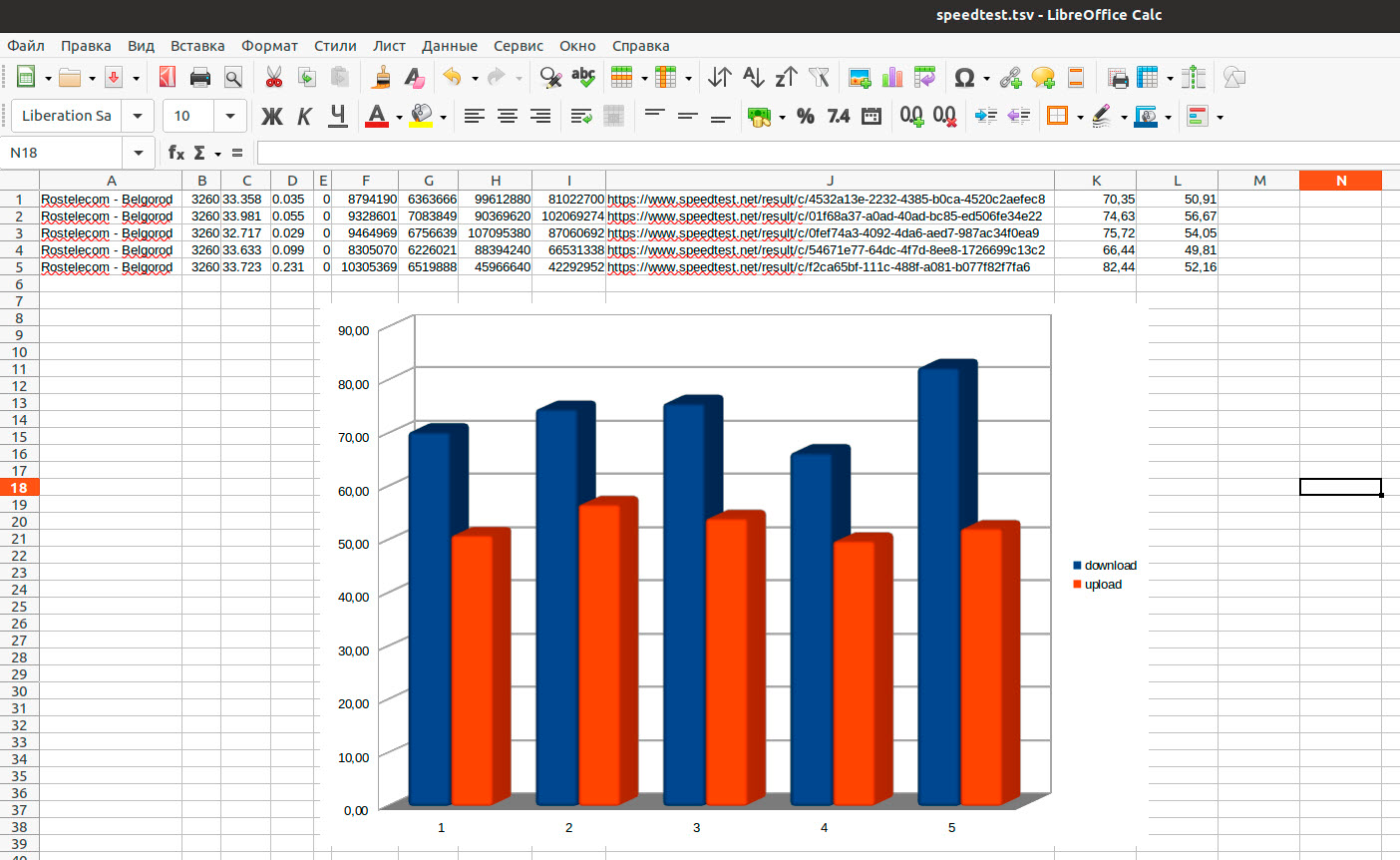Open the font name dropdown list
This screenshot has width=1400, height=860.
click(x=138, y=117)
